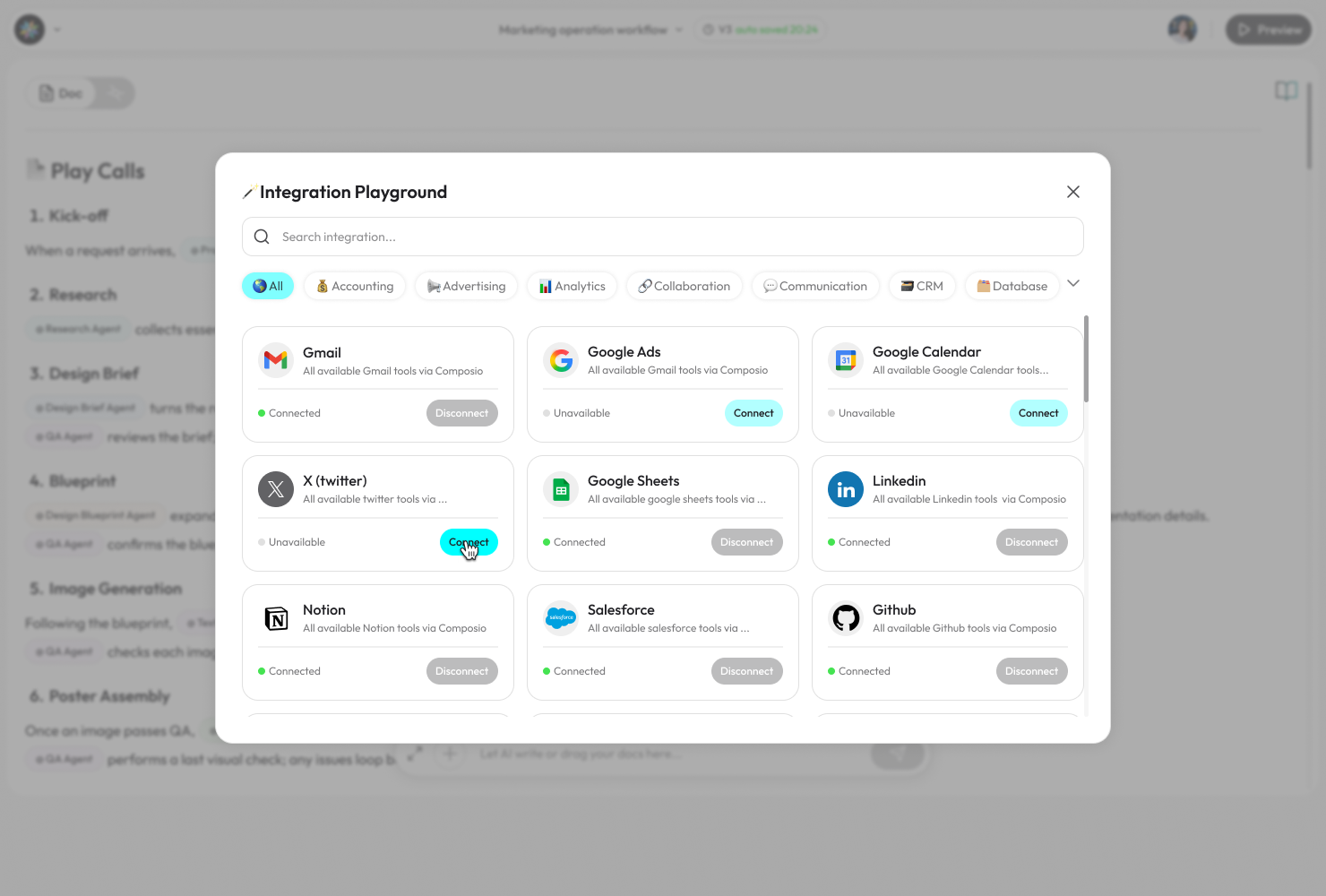Open the Marketing operation workflow title dropdown
The image size is (1326, 896).
coord(590,30)
